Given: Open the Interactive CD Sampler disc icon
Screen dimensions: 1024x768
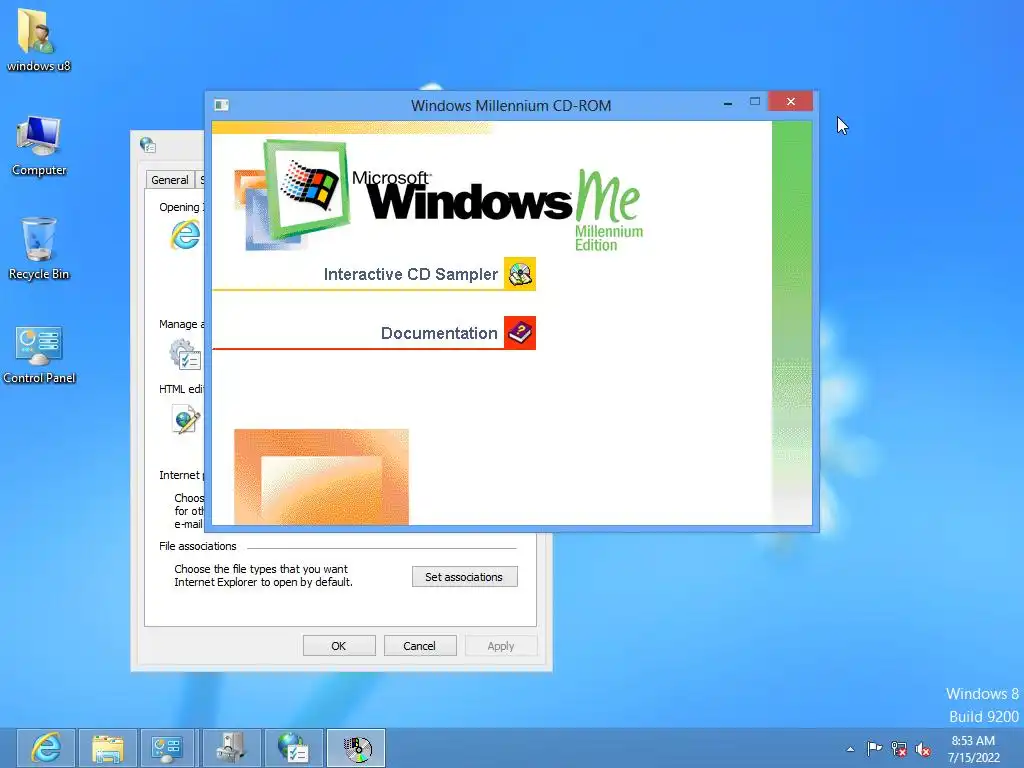Looking at the screenshot, I should pos(520,274).
